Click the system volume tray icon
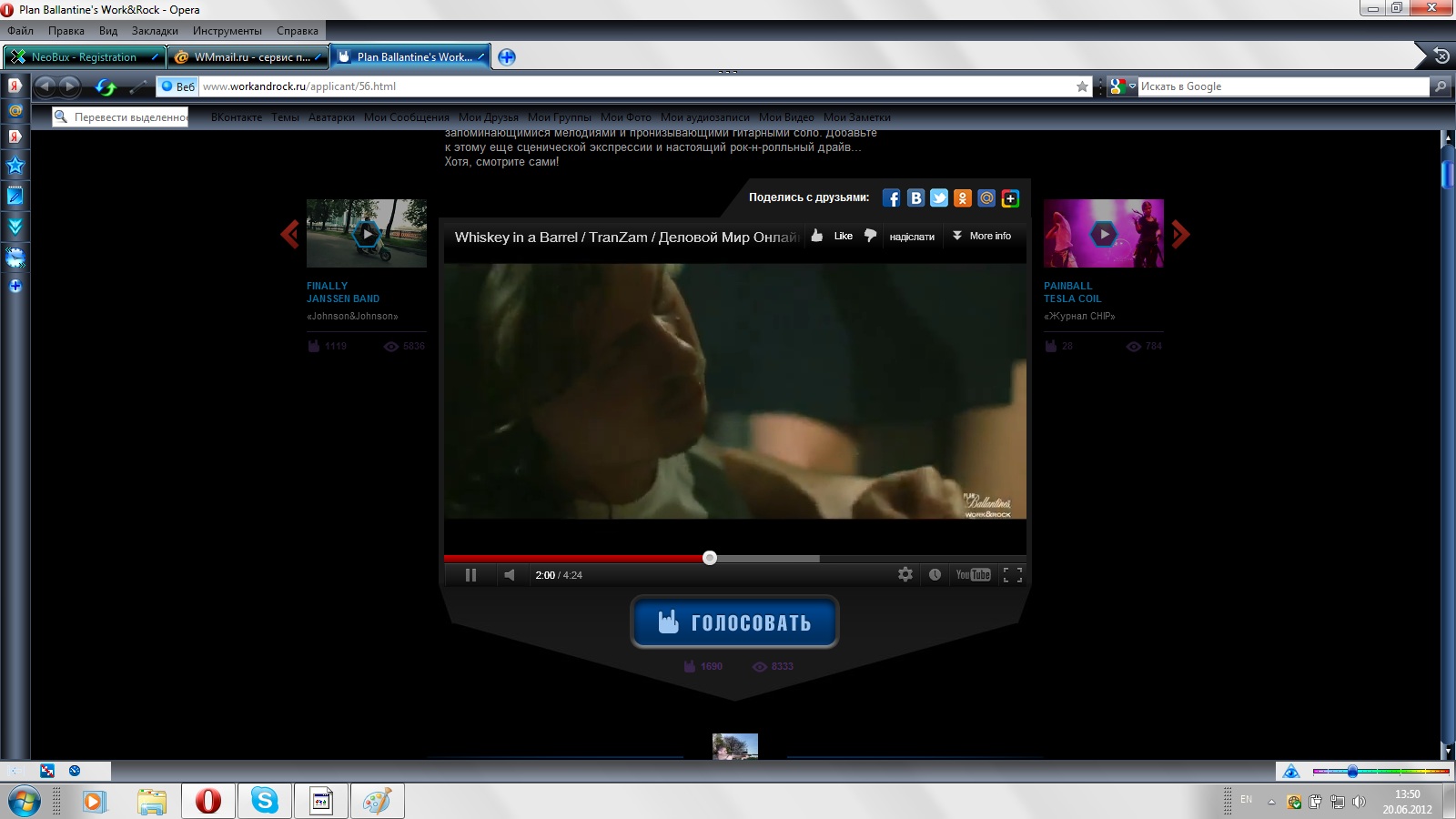 click(x=1360, y=802)
